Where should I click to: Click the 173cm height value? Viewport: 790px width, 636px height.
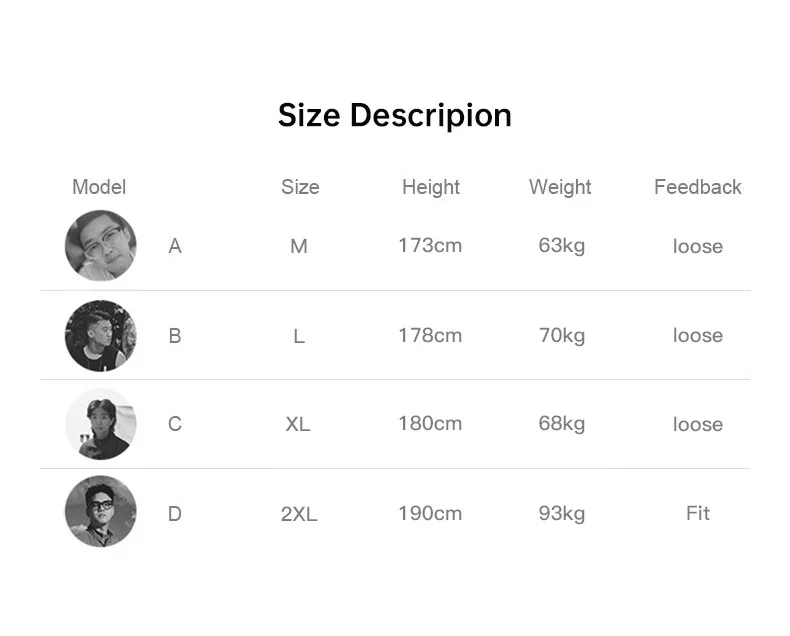pyautogui.click(x=430, y=245)
